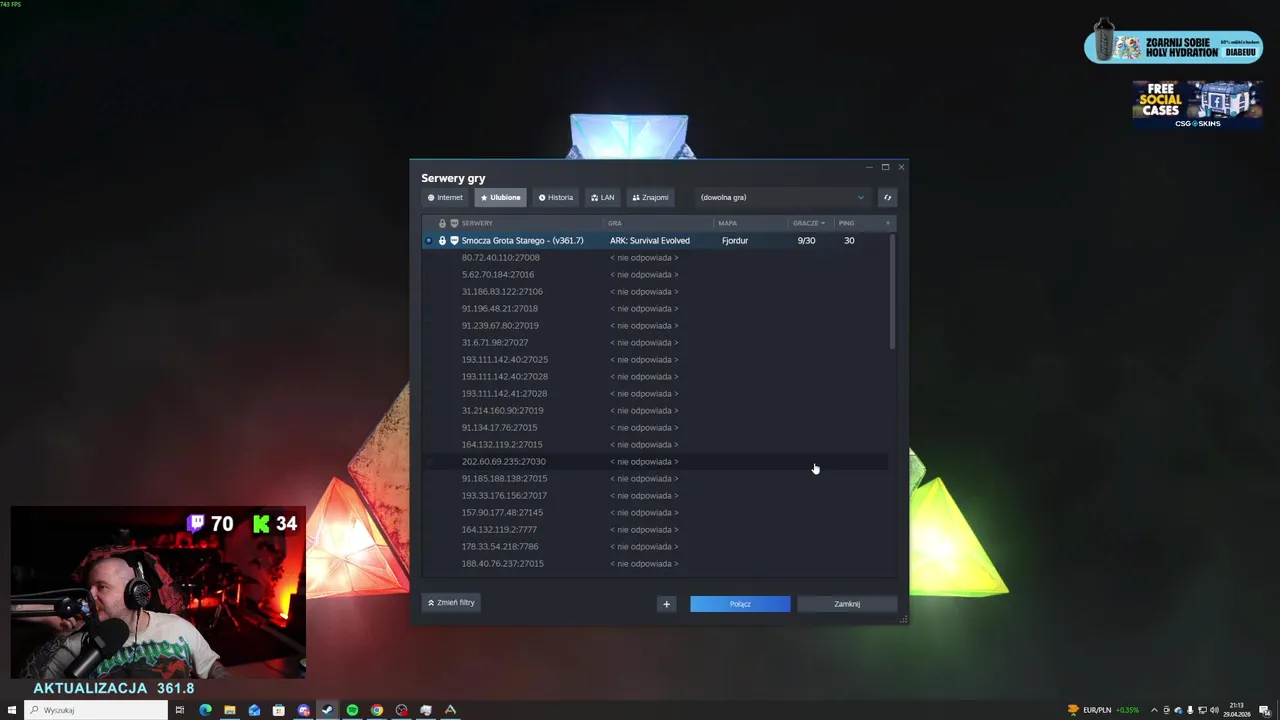1280x720 pixels.
Task: Click the Fjordur map cell
Action: point(735,240)
